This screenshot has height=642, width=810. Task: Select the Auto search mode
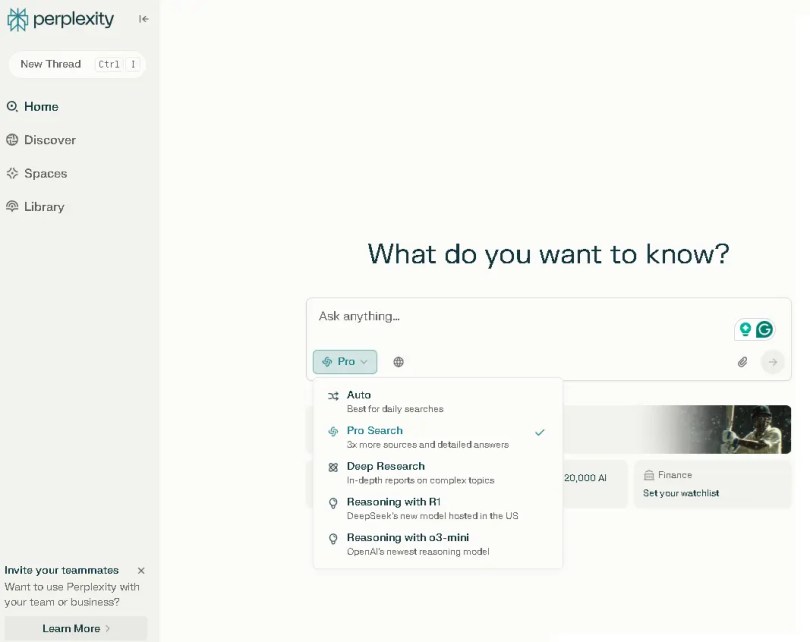(438, 401)
